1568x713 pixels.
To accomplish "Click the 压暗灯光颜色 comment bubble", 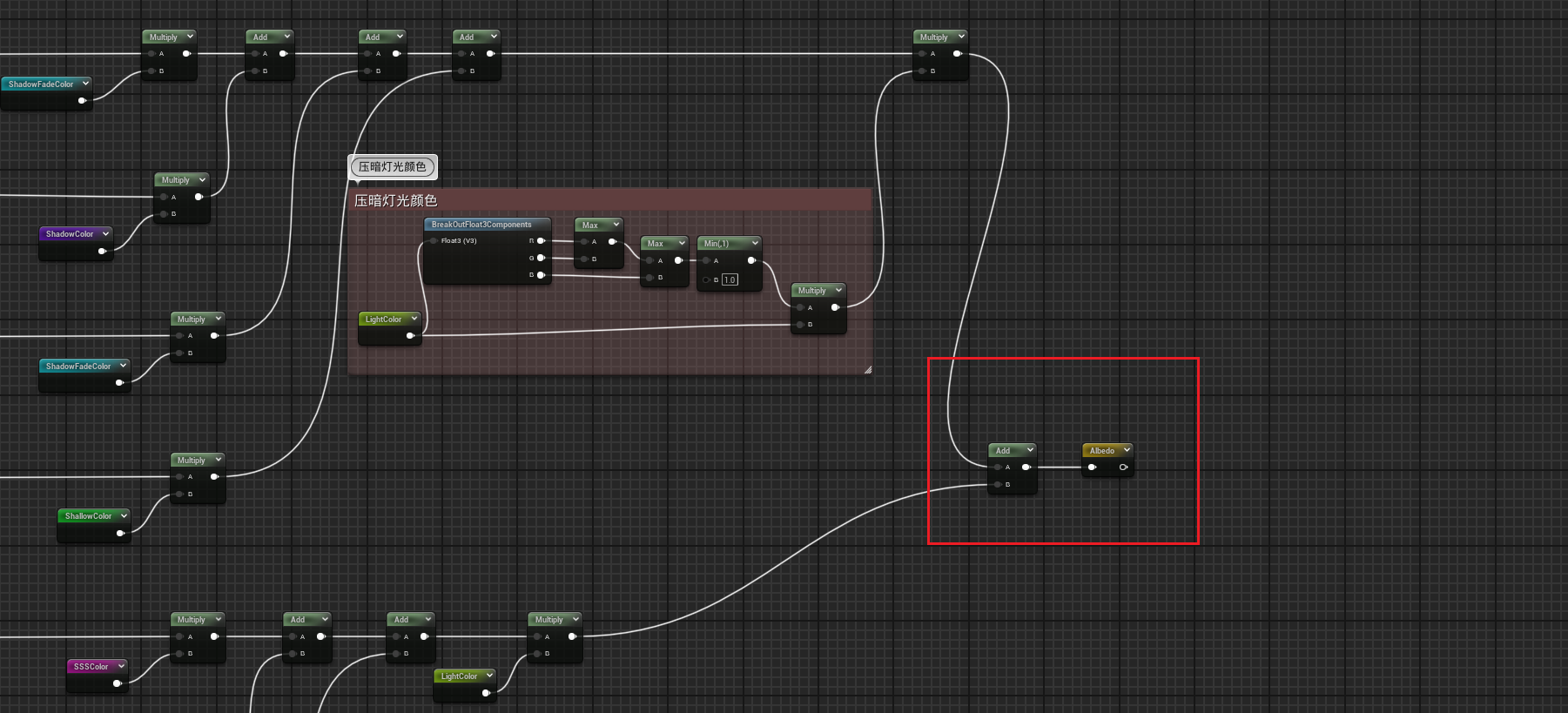I will [392, 166].
